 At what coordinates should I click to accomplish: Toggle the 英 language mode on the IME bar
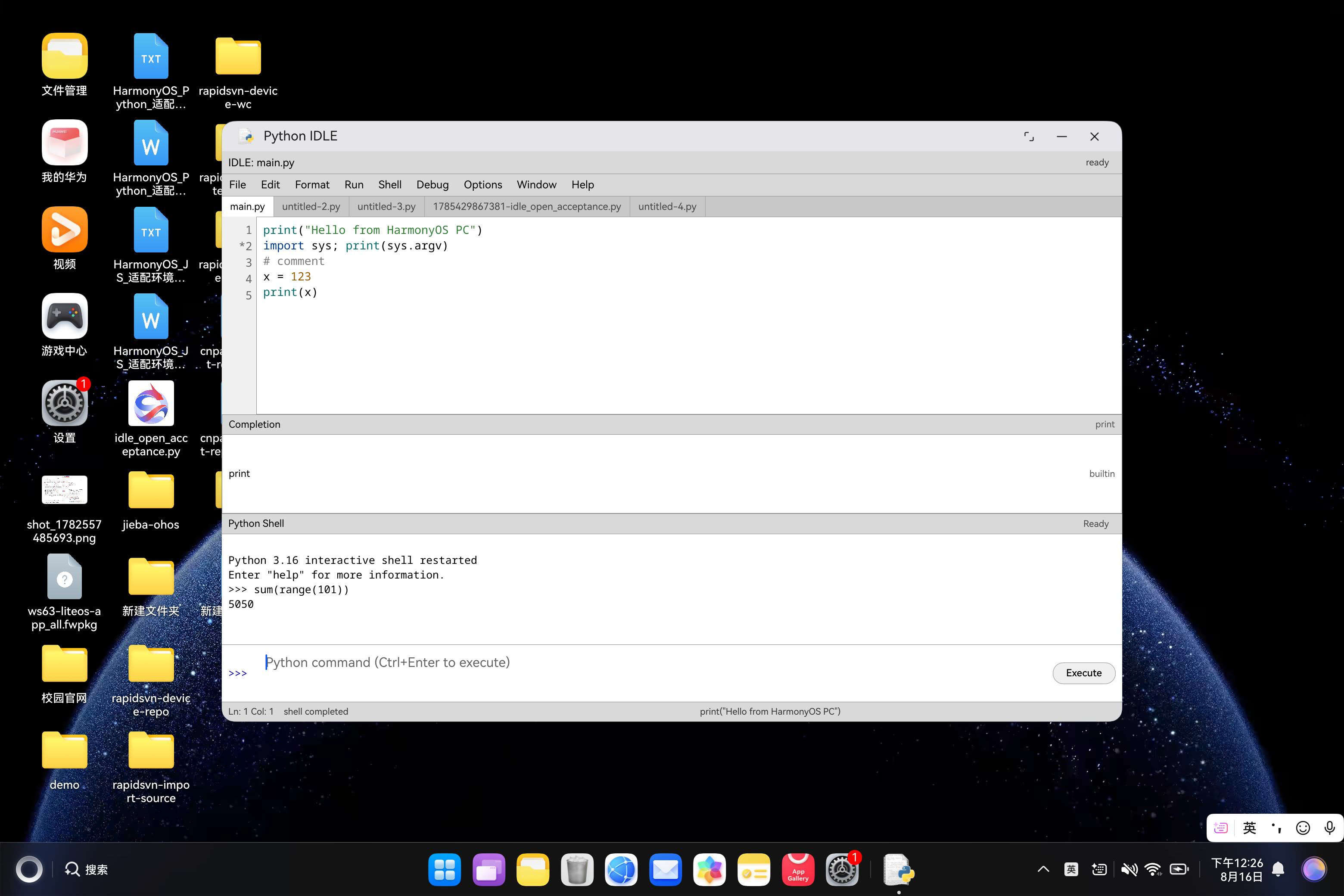coord(1249,828)
